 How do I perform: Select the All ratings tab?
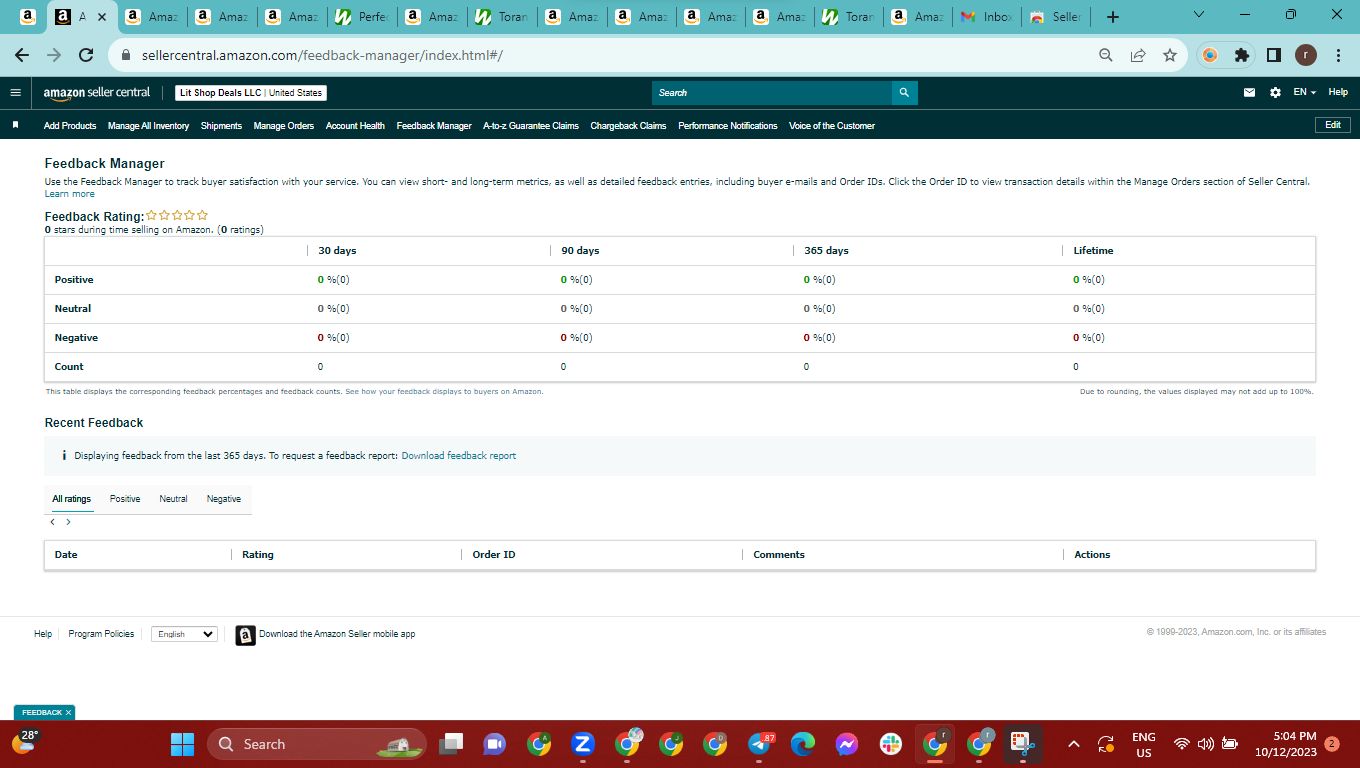(x=72, y=499)
